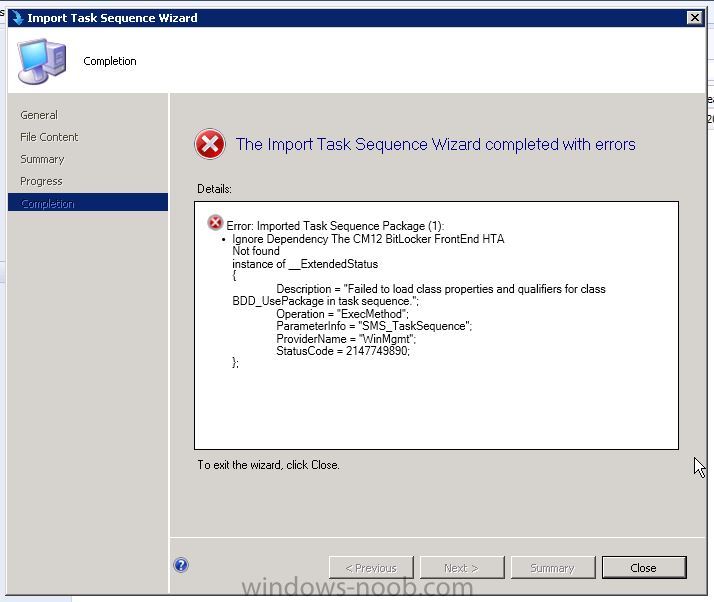Click the Operation = "ExecMethod" line
The height and width of the screenshot is (602, 714).
click(x=342, y=314)
